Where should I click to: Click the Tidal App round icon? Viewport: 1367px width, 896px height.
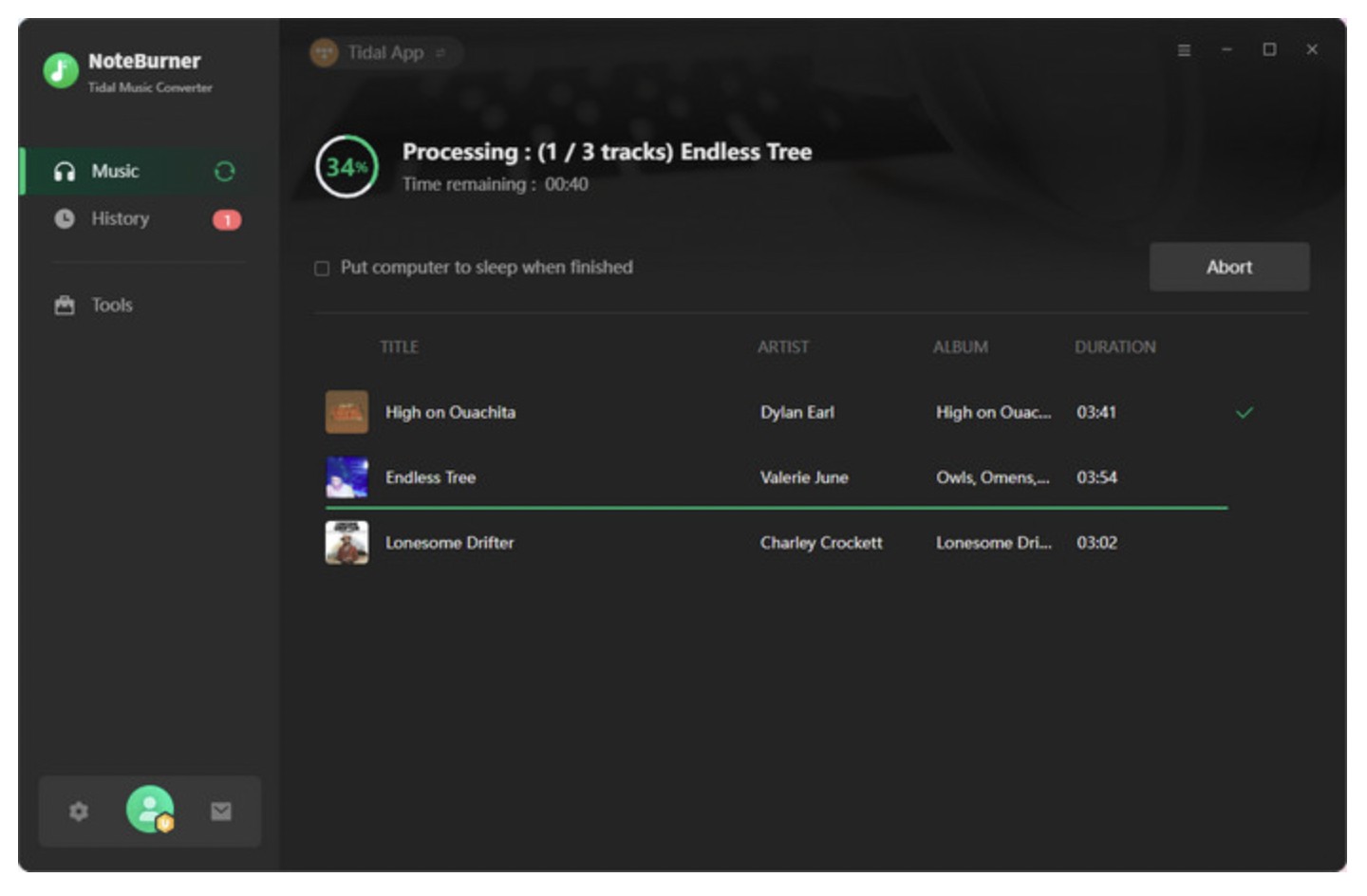pyautogui.click(x=325, y=53)
